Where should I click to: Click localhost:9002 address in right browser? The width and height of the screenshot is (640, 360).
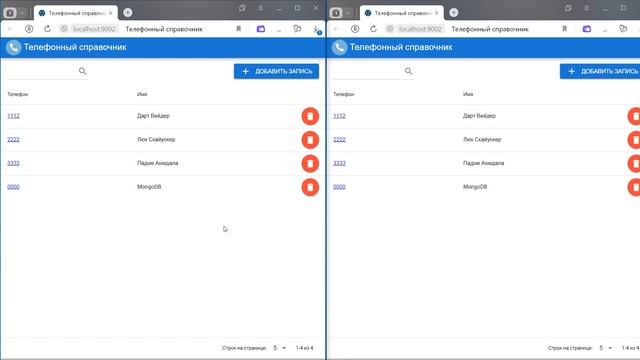click(x=420, y=29)
